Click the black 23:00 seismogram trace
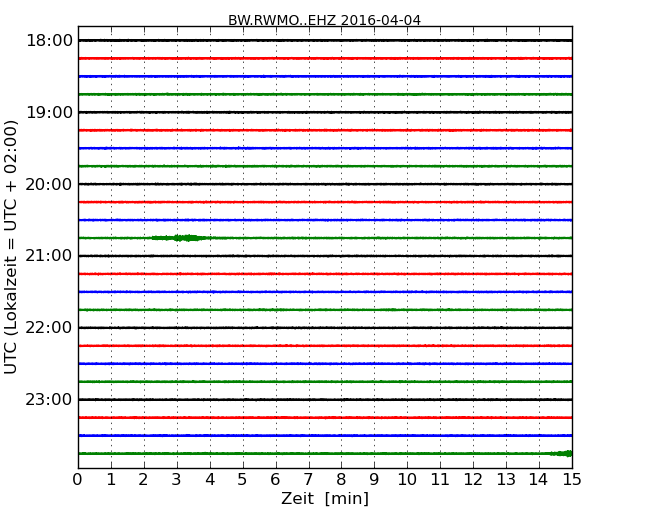This screenshot has width=650, height=520. point(325,399)
